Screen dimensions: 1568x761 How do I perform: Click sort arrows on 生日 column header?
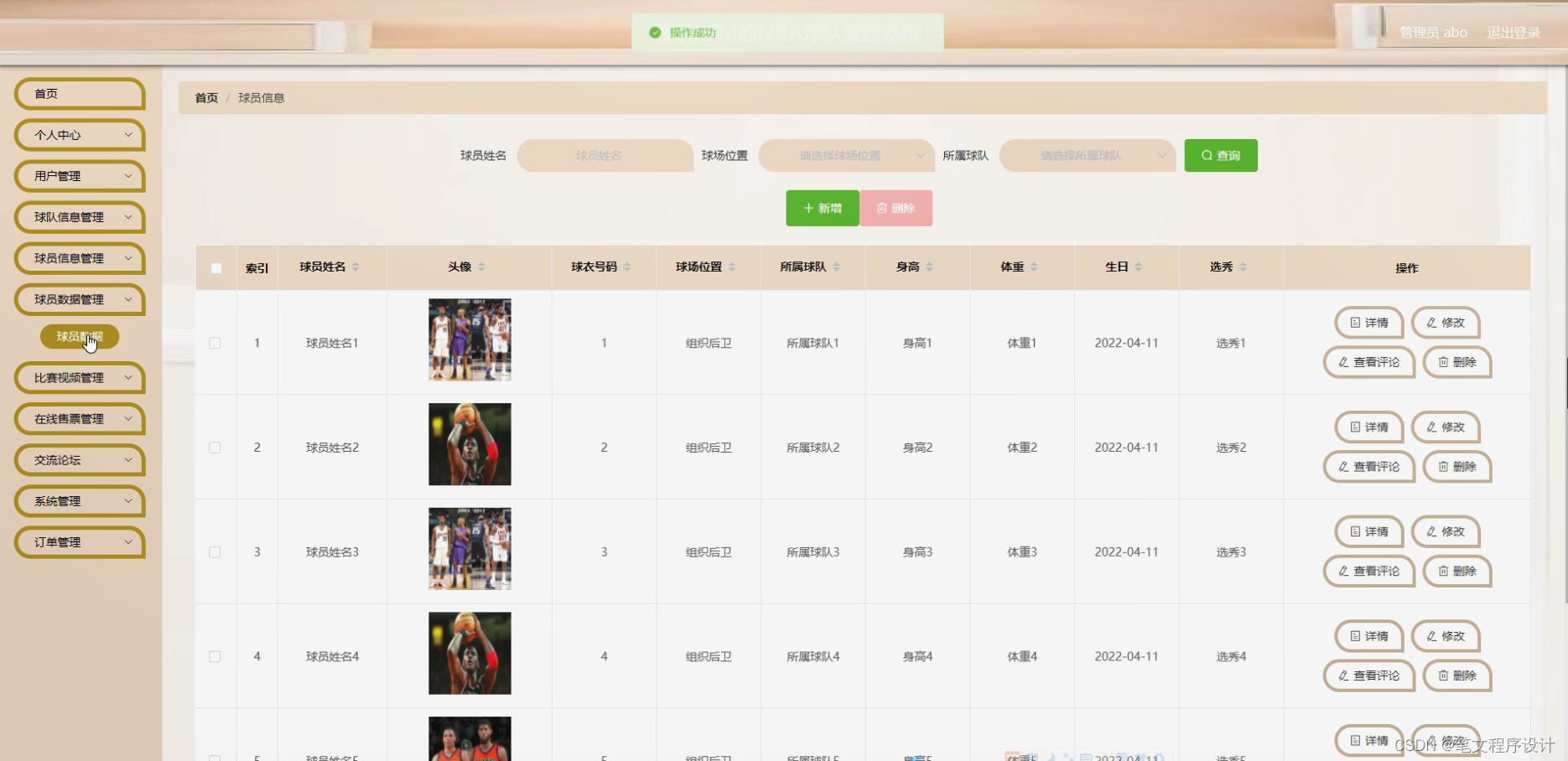coord(1138,267)
